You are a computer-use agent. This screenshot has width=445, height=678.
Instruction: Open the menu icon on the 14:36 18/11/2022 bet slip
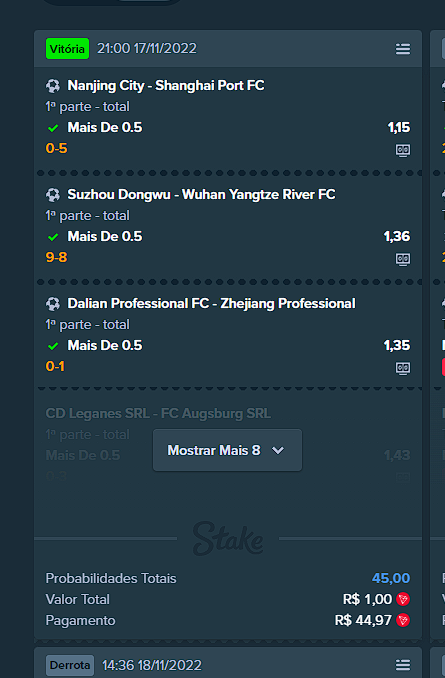[x=403, y=665]
